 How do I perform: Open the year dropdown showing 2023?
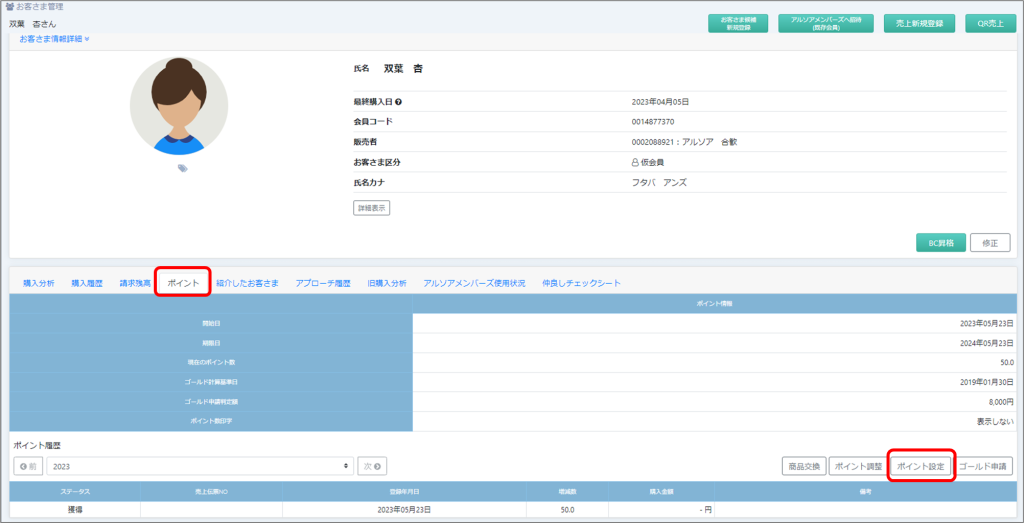pos(200,466)
